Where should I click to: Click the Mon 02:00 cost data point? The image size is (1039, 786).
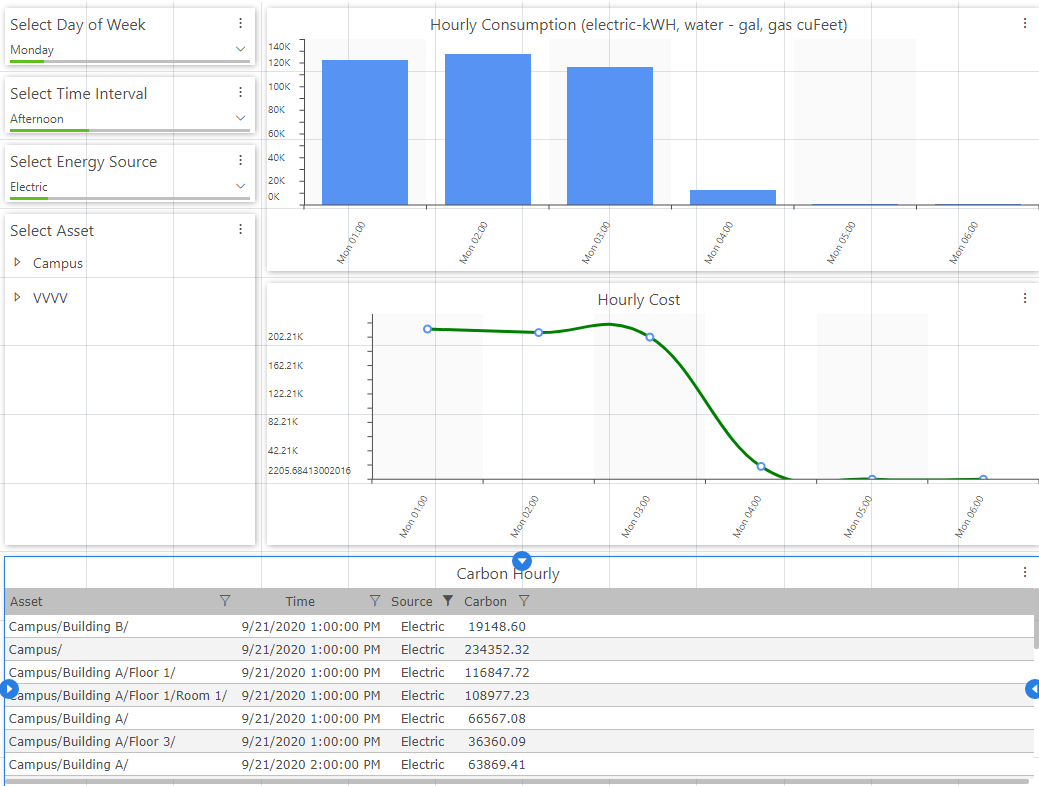tap(539, 333)
